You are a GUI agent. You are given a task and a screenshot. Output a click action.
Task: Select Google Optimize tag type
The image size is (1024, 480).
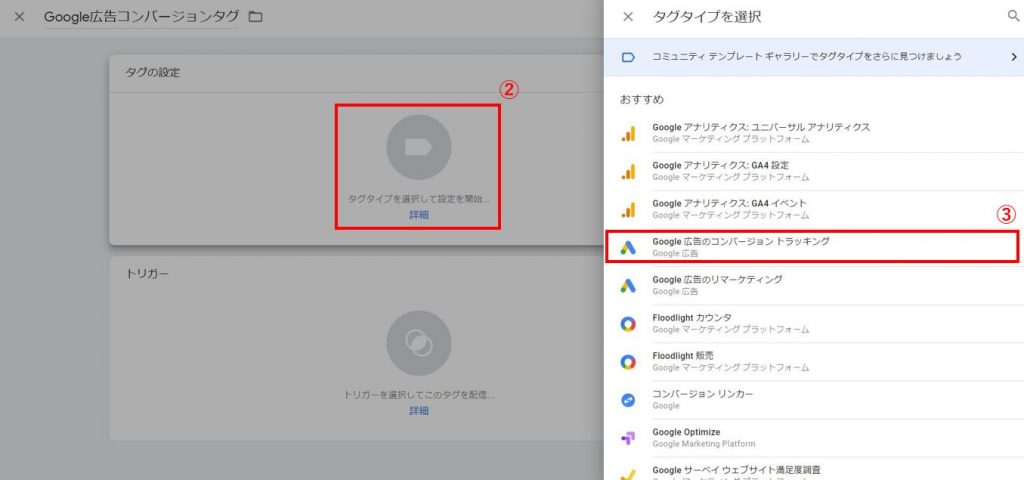(x=814, y=438)
